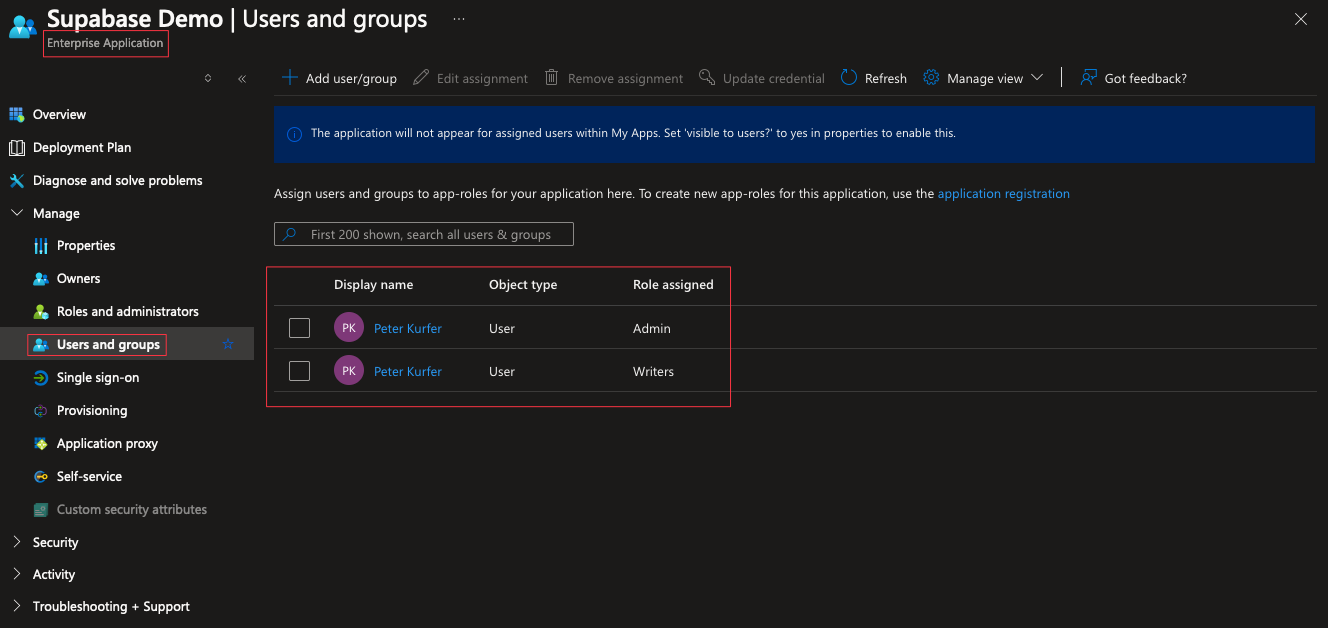The width and height of the screenshot is (1328, 628).
Task: Click the Edit assignment pencil icon
Action: 421,78
